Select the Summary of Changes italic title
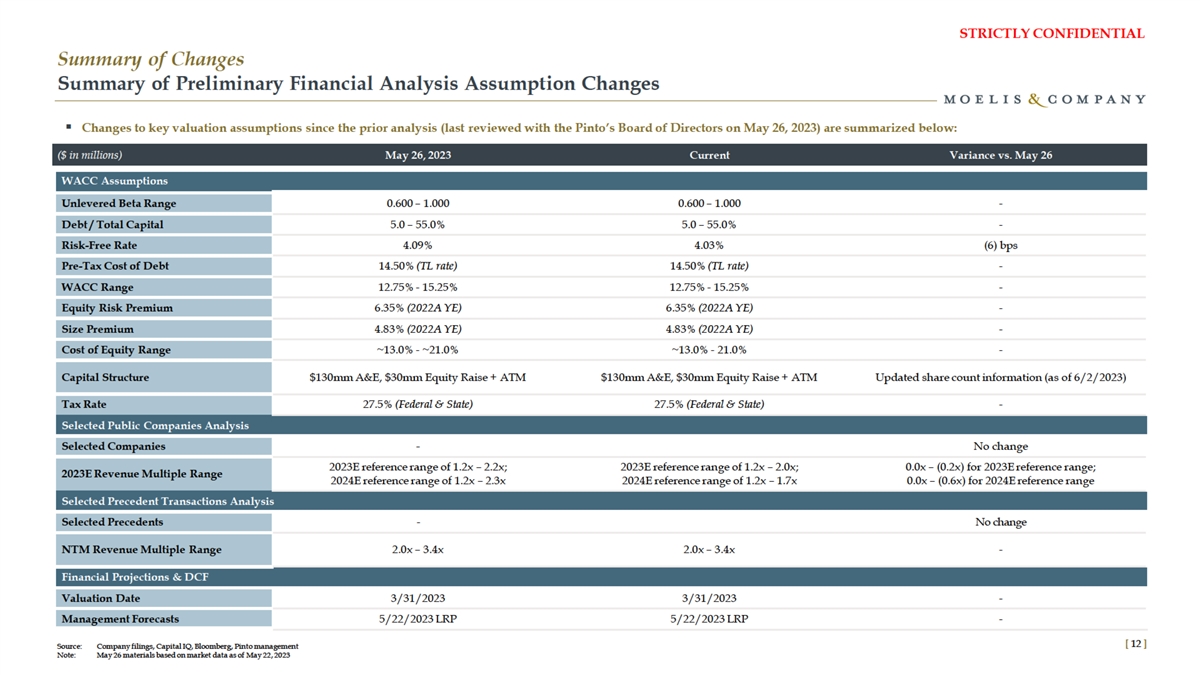Screen dimensions: 1200x676 pyautogui.click(x=148, y=59)
